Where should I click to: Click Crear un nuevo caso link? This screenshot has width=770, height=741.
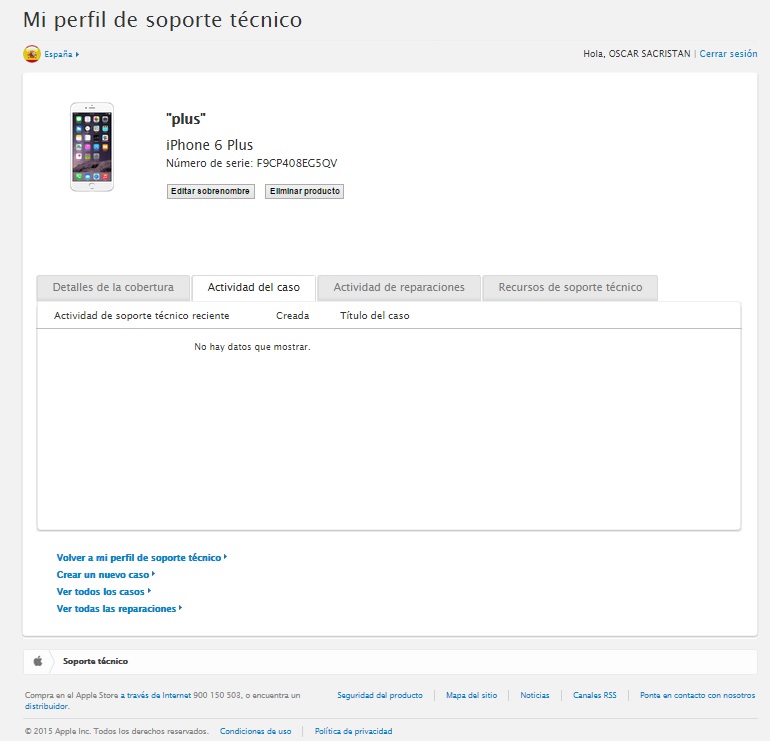[106, 575]
